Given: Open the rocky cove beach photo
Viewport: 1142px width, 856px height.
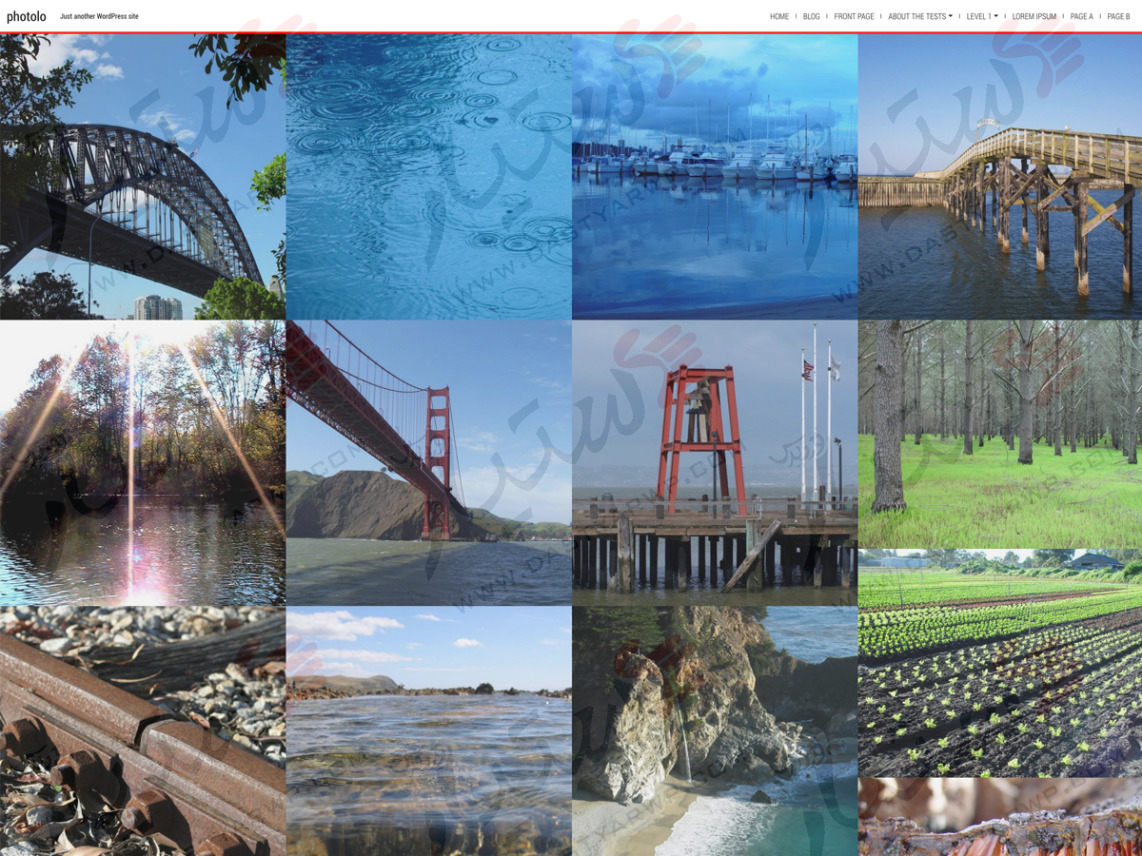Looking at the screenshot, I should (x=714, y=730).
